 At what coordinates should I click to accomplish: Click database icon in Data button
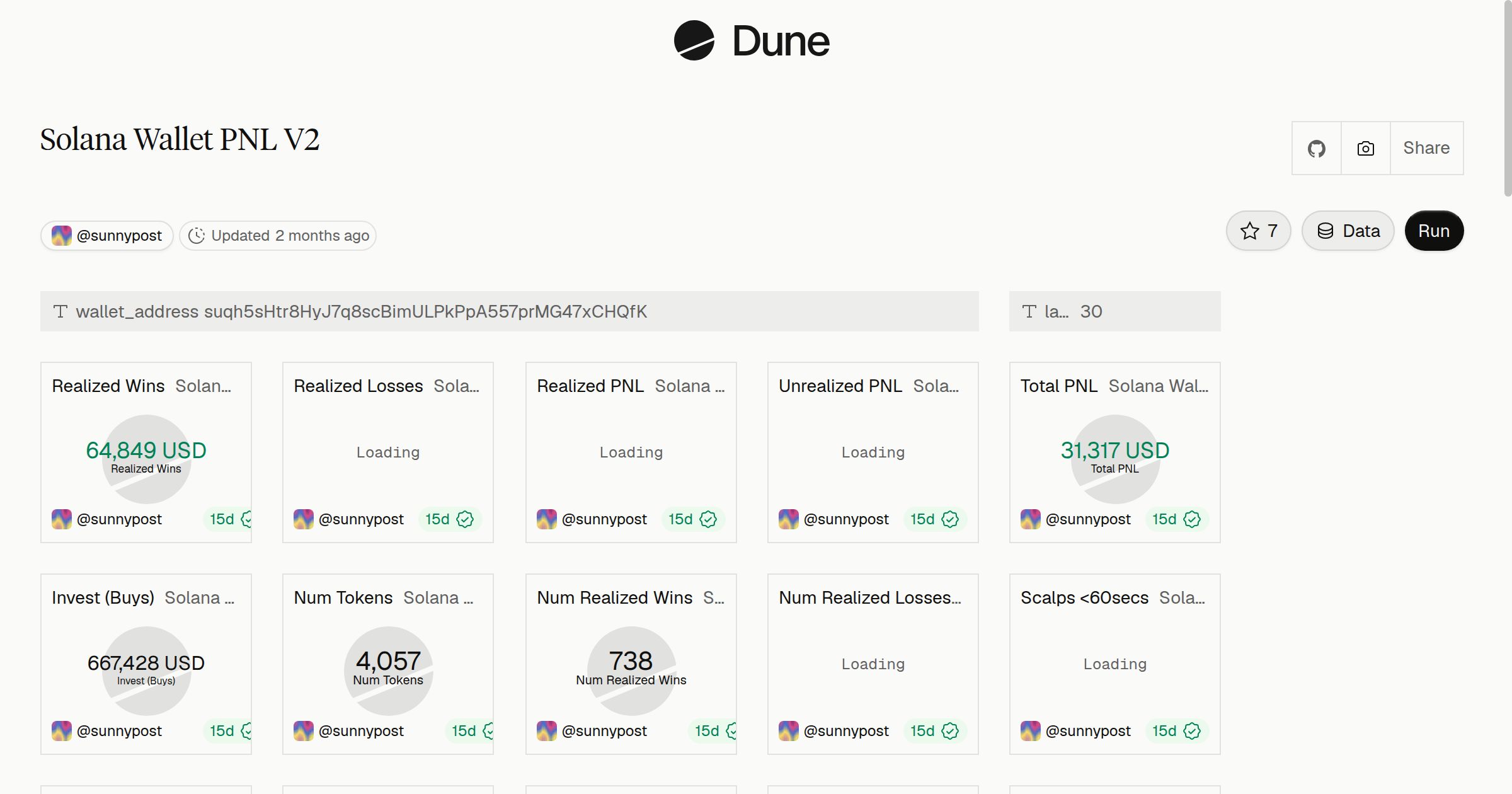point(1326,231)
